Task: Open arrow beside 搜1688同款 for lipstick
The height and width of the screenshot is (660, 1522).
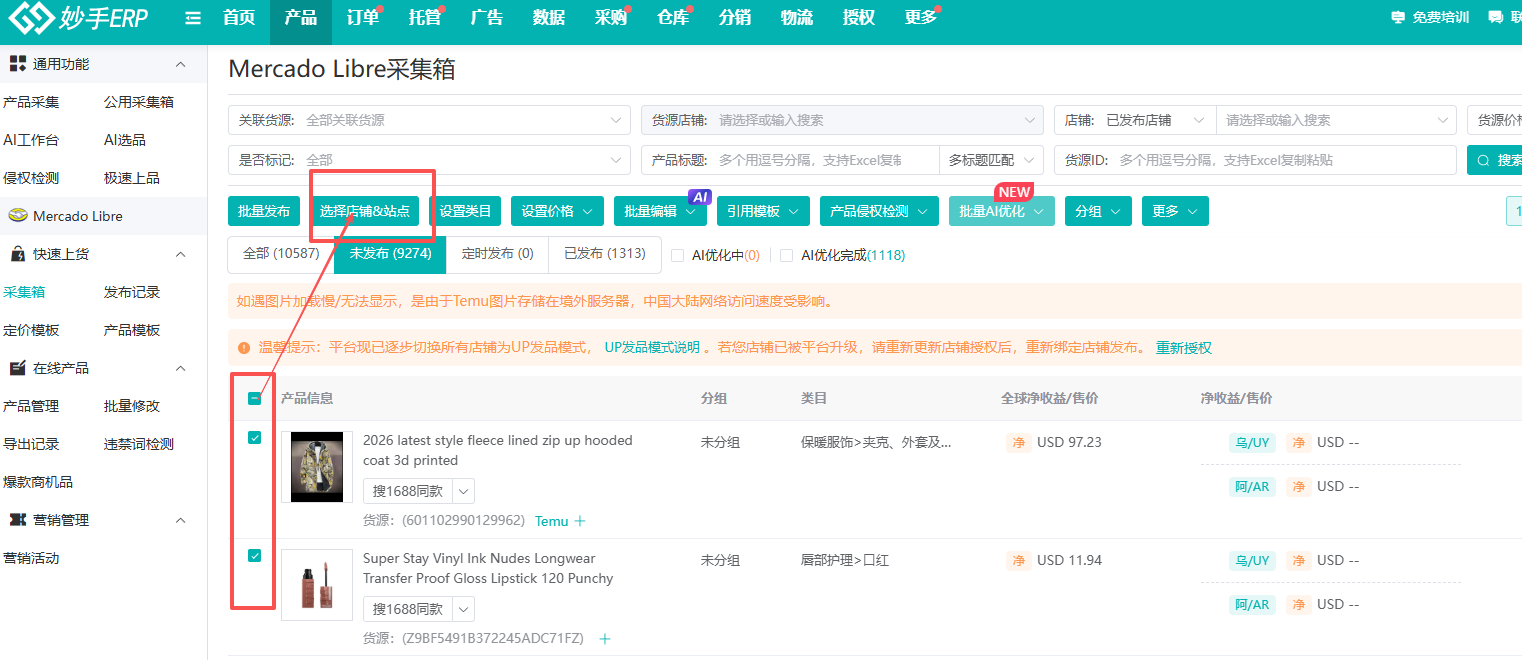Action: click(463, 609)
